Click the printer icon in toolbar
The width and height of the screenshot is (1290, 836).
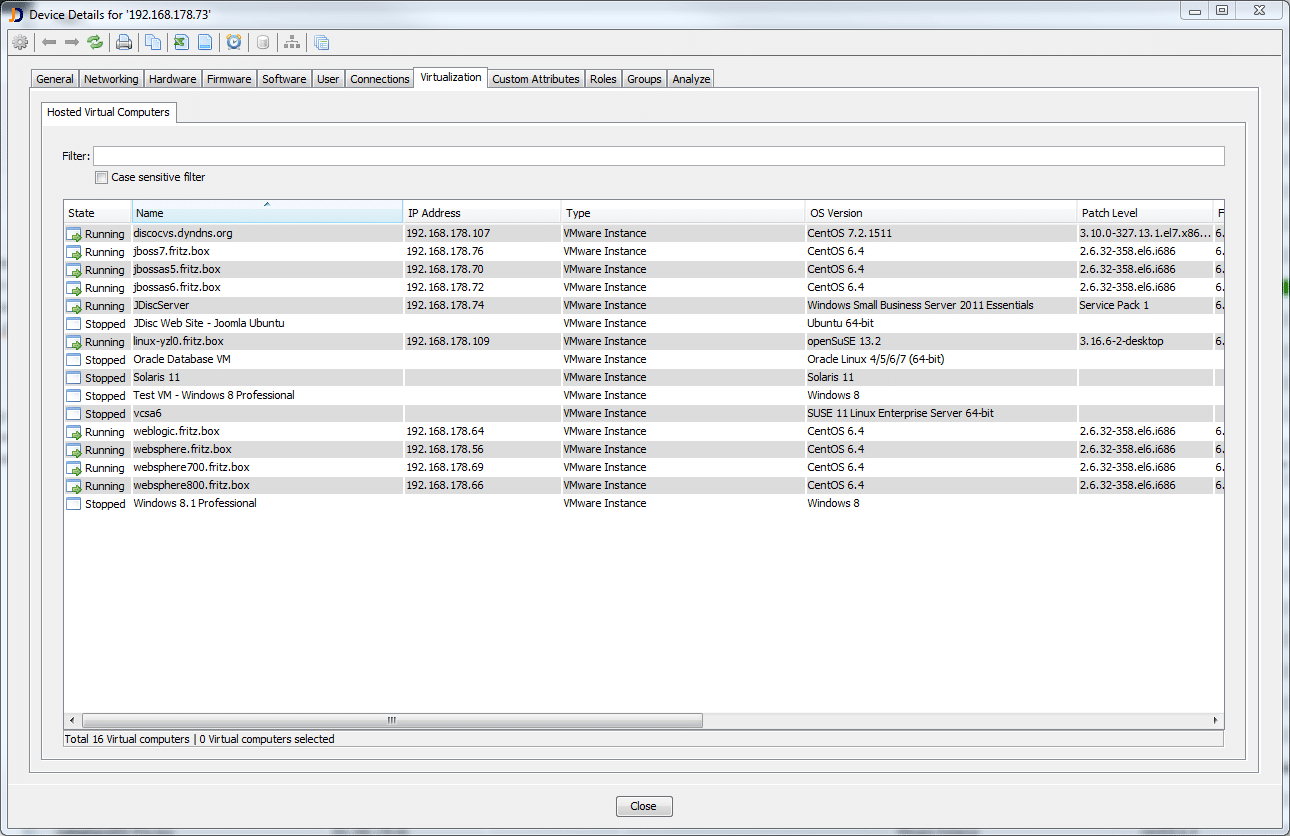pos(124,42)
